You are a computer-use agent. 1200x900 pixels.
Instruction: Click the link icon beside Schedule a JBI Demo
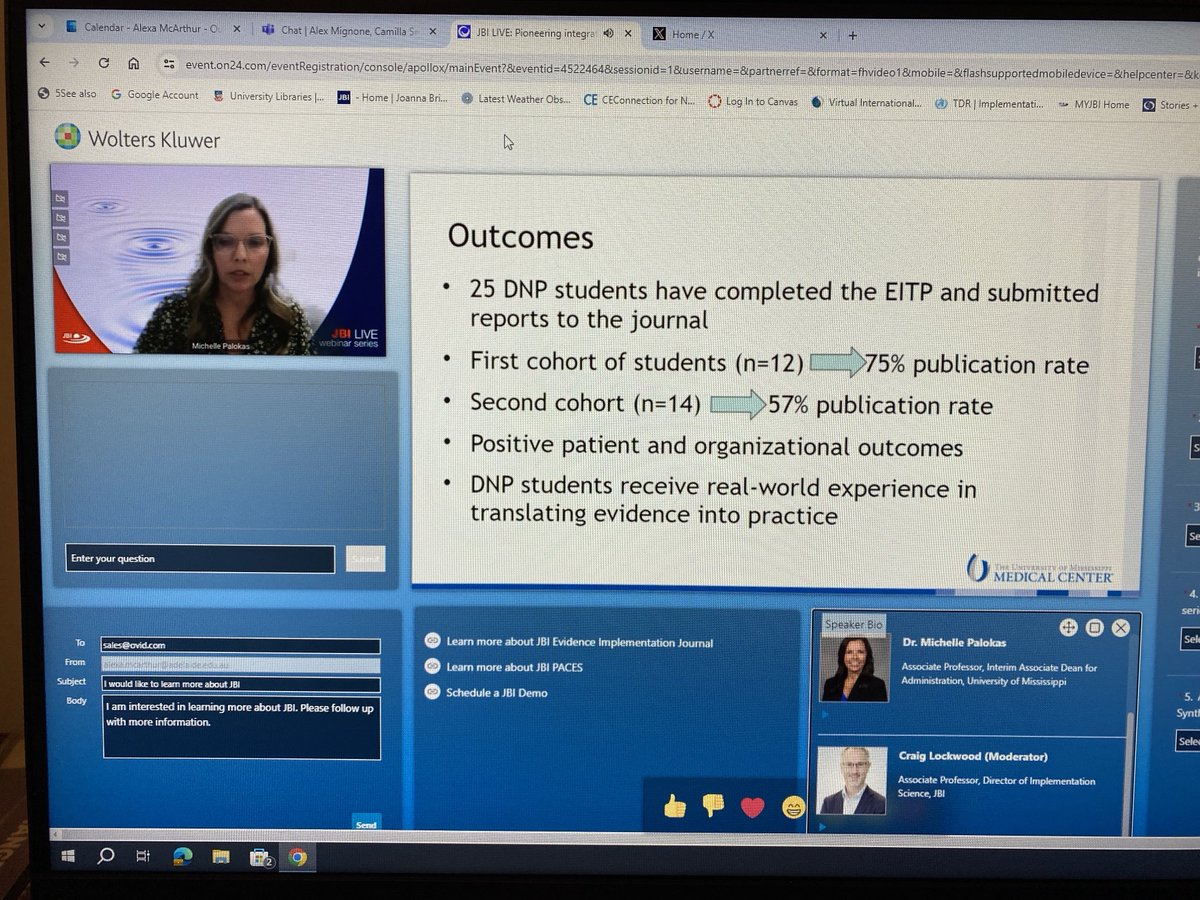tap(433, 692)
